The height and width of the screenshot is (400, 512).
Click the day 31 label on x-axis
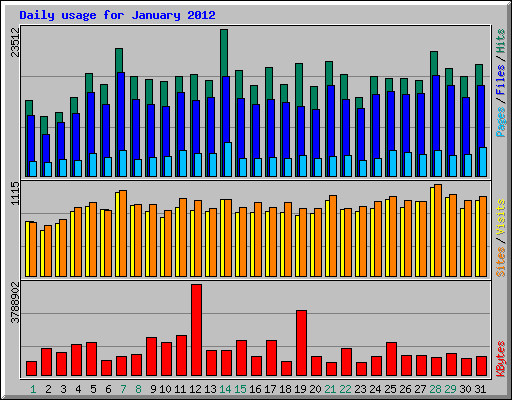[x=480, y=389]
